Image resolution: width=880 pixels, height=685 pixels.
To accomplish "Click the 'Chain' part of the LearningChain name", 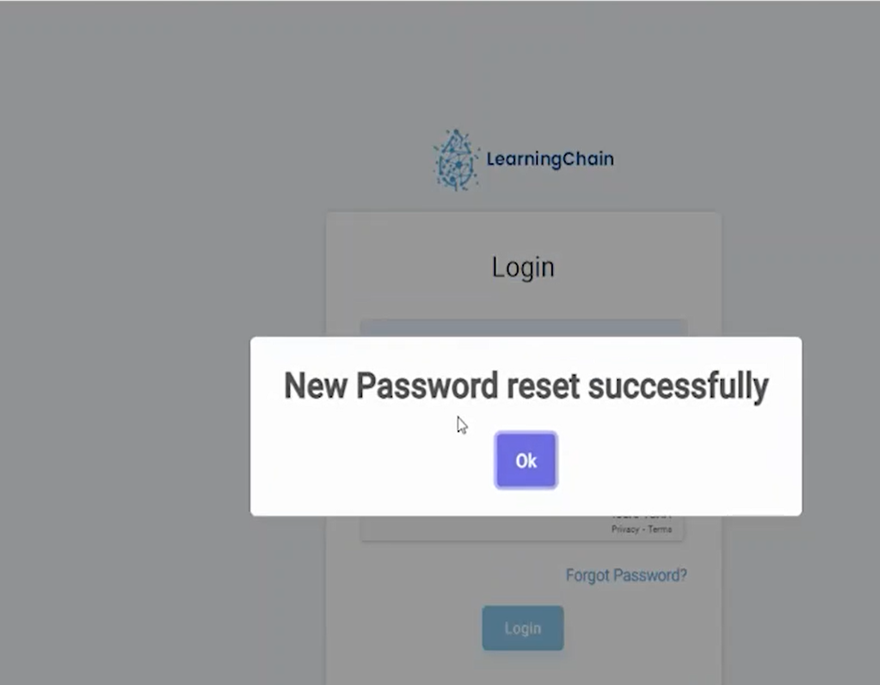I will [x=588, y=159].
